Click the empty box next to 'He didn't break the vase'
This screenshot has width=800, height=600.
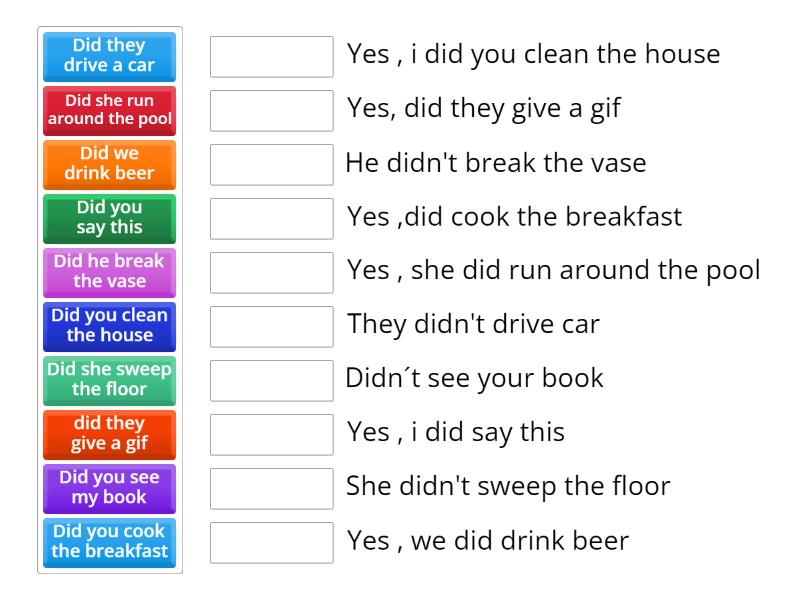tap(271, 165)
